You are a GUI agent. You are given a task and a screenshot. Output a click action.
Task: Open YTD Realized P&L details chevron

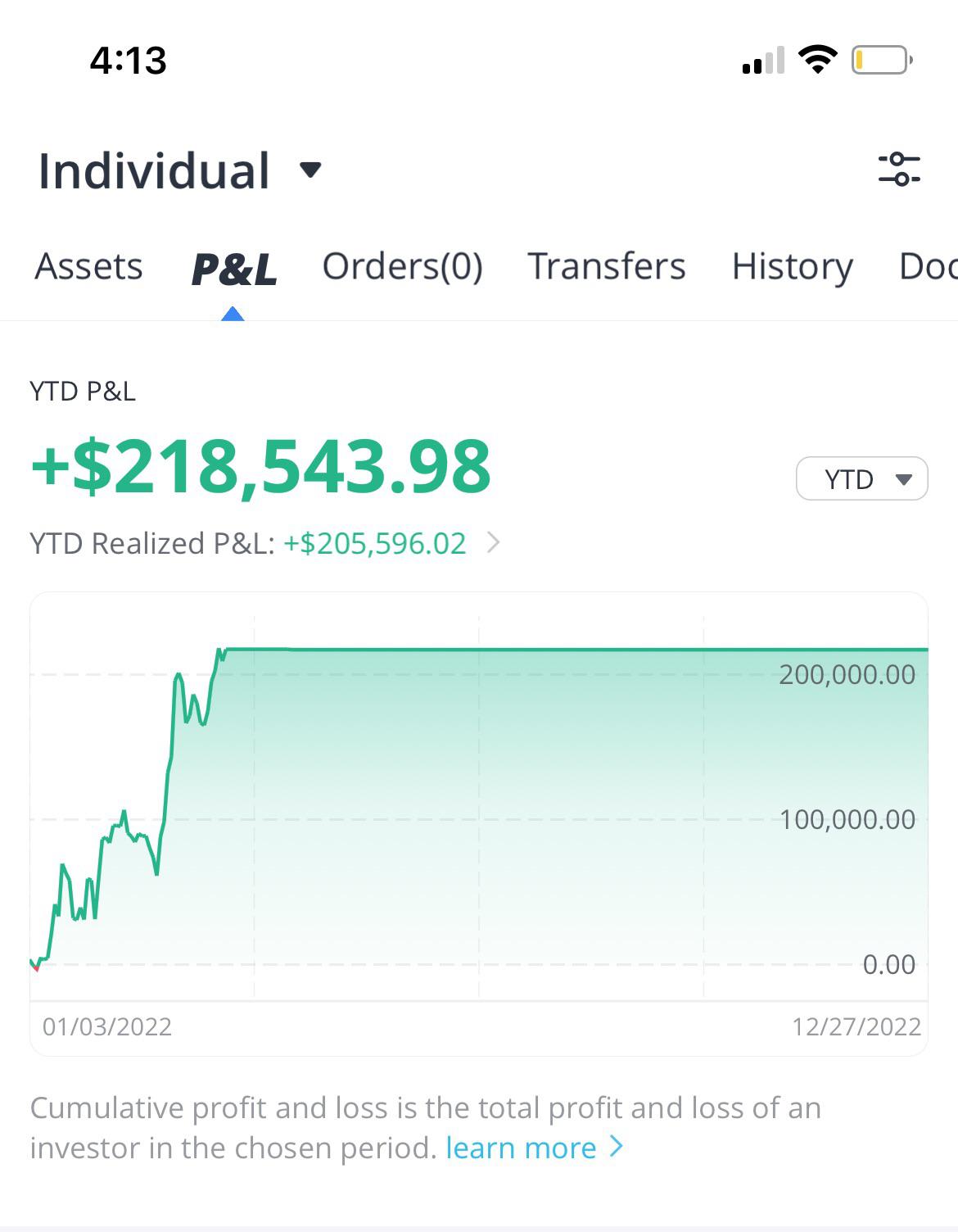[x=493, y=543]
